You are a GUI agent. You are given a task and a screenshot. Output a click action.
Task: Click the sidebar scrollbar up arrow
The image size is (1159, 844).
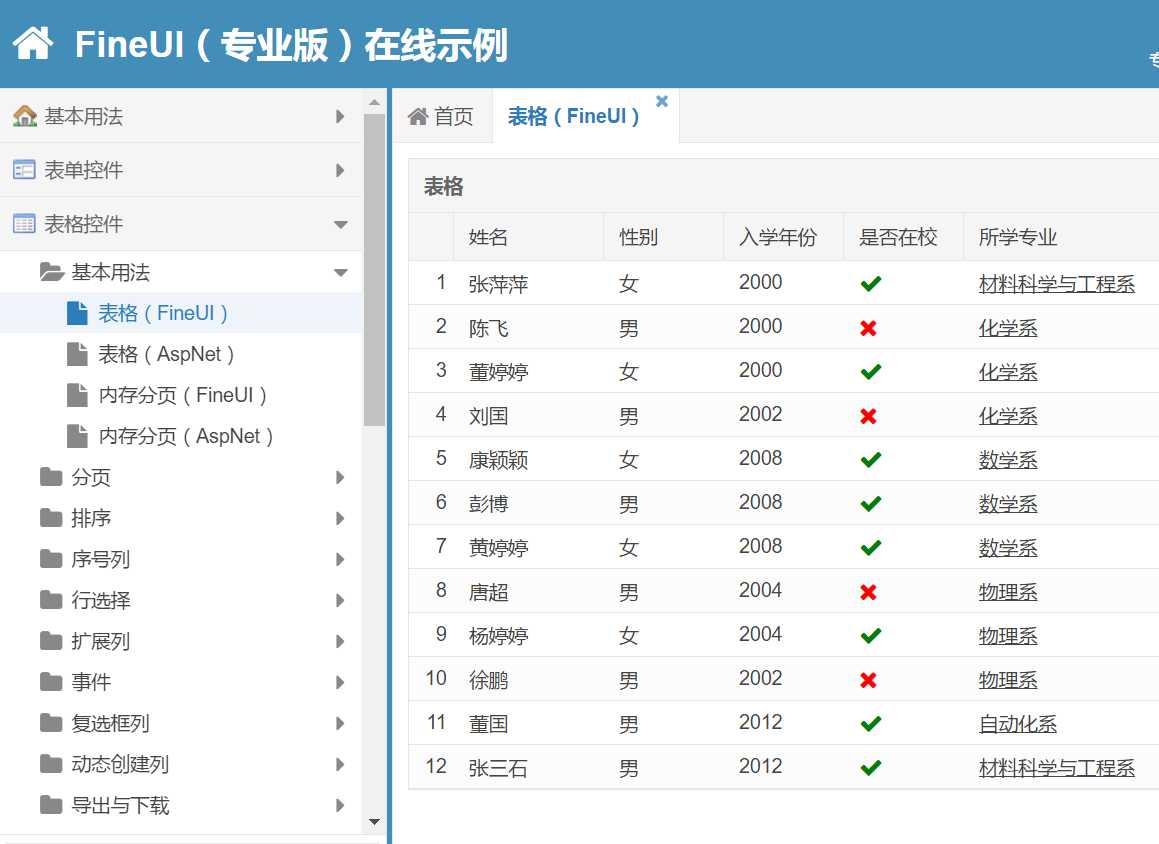tap(374, 103)
